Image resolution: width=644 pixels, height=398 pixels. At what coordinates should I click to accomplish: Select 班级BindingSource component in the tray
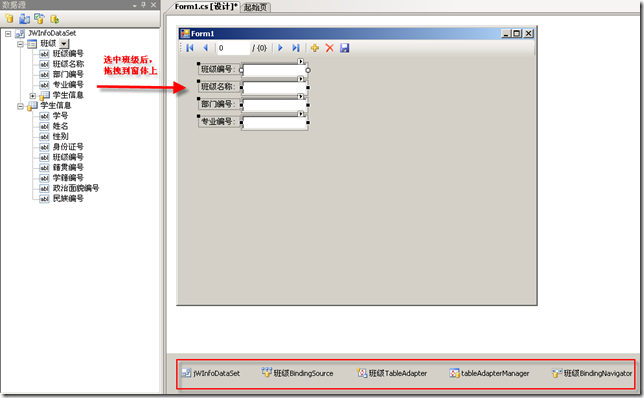(297, 373)
